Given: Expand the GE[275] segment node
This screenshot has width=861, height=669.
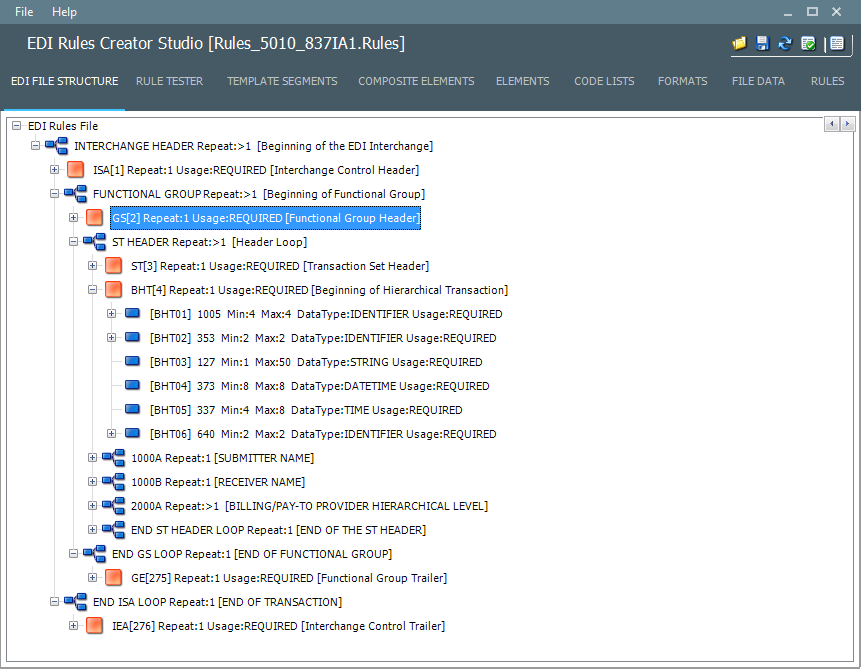Looking at the screenshot, I should click(x=92, y=577).
